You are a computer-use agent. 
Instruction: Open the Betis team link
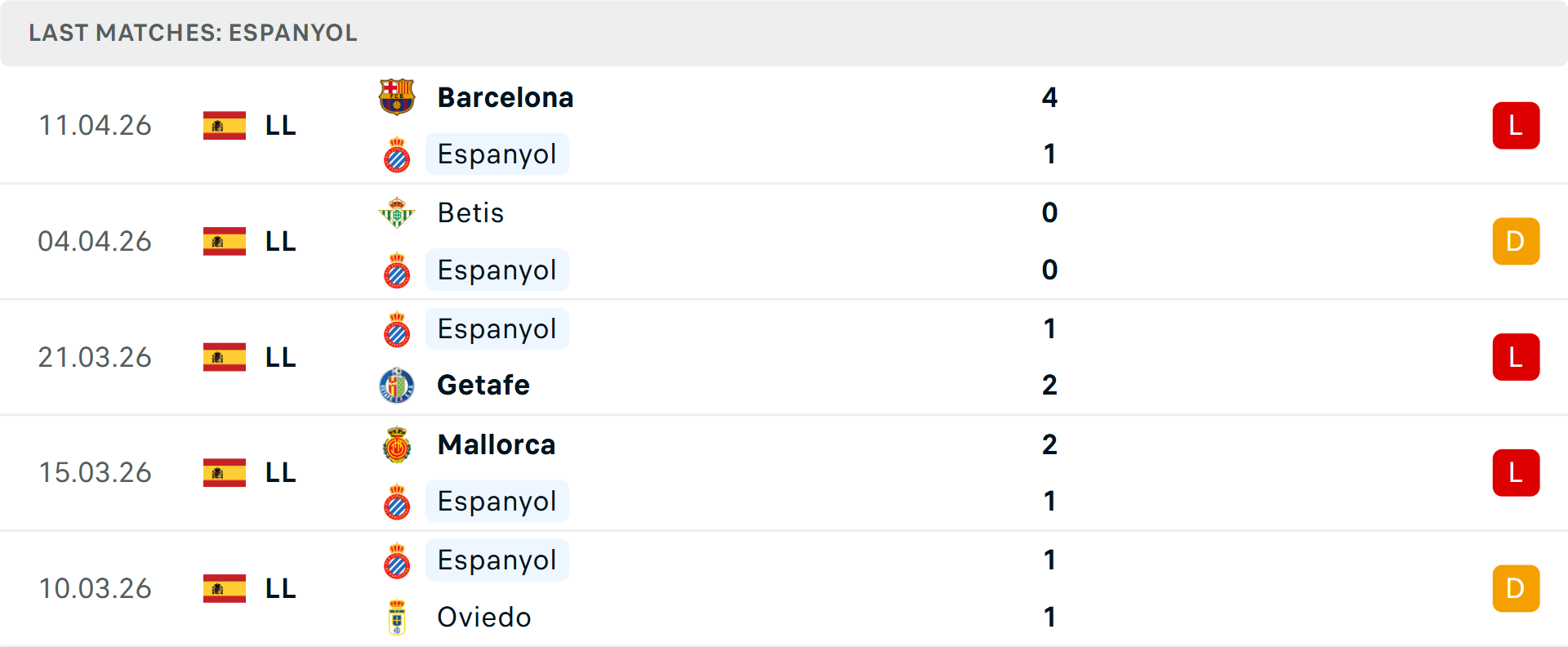tap(470, 213)
